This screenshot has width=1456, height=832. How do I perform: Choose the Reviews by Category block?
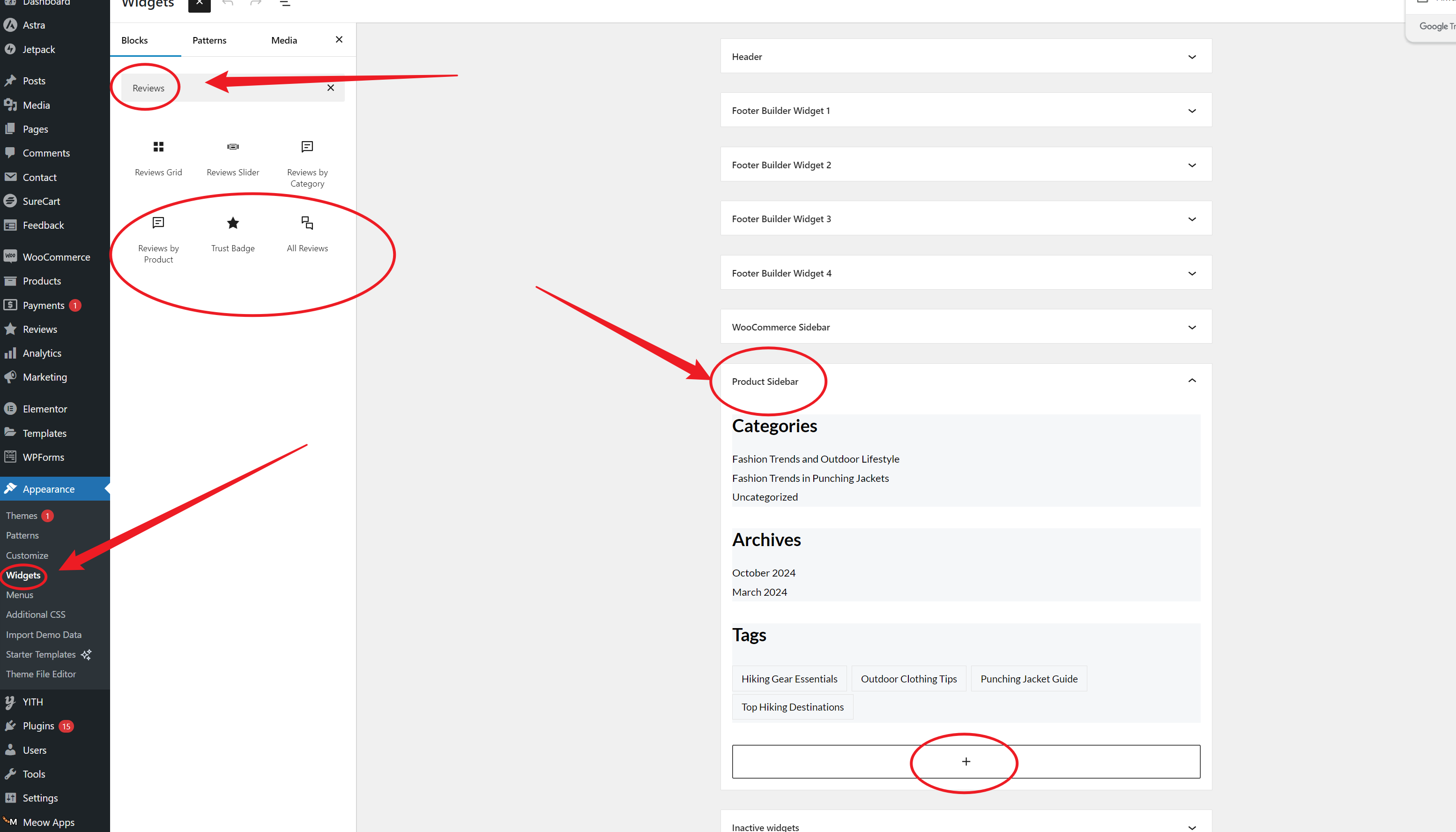307,163
